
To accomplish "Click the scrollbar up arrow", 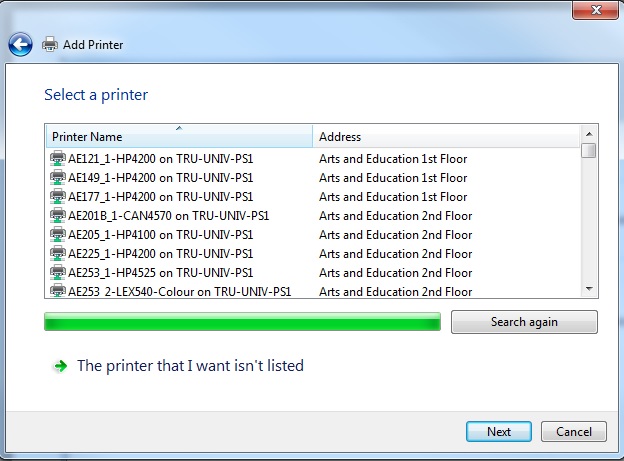I will [589, 134].
